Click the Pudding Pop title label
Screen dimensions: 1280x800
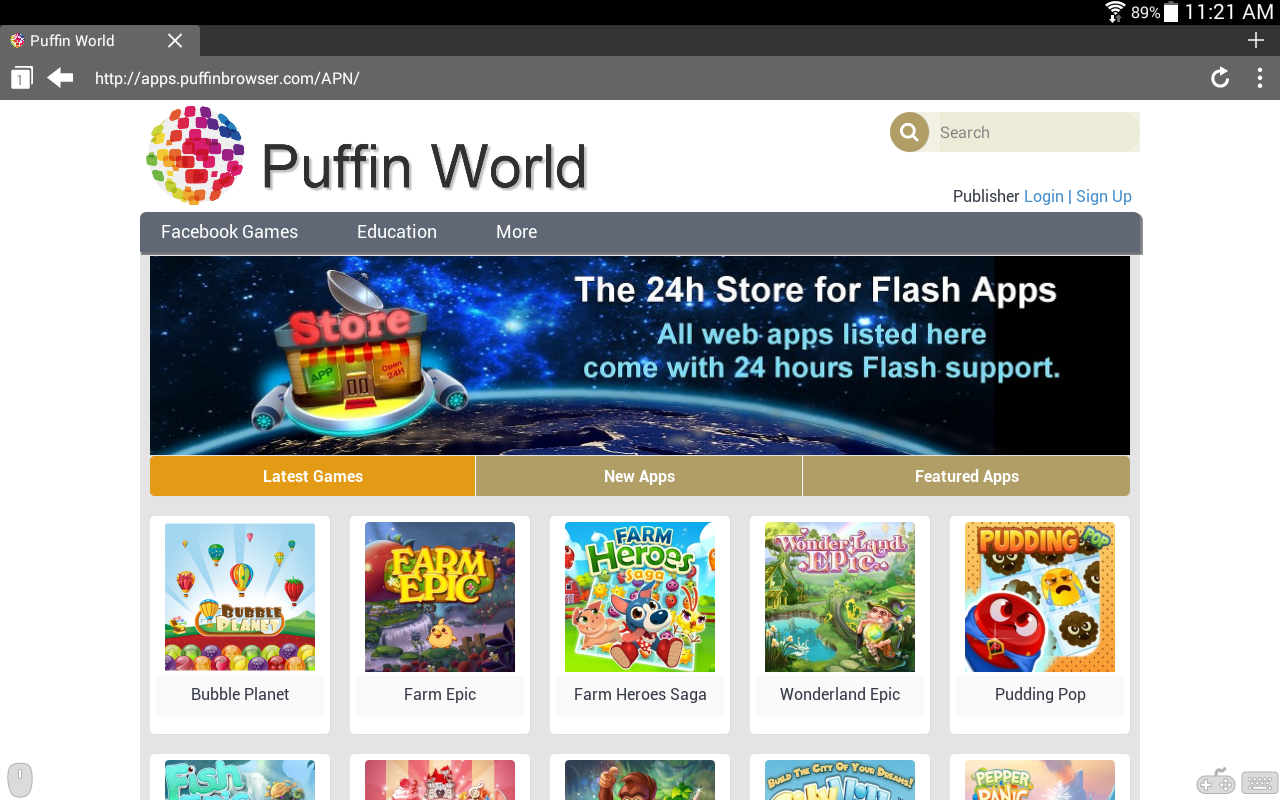[1040, 694]
